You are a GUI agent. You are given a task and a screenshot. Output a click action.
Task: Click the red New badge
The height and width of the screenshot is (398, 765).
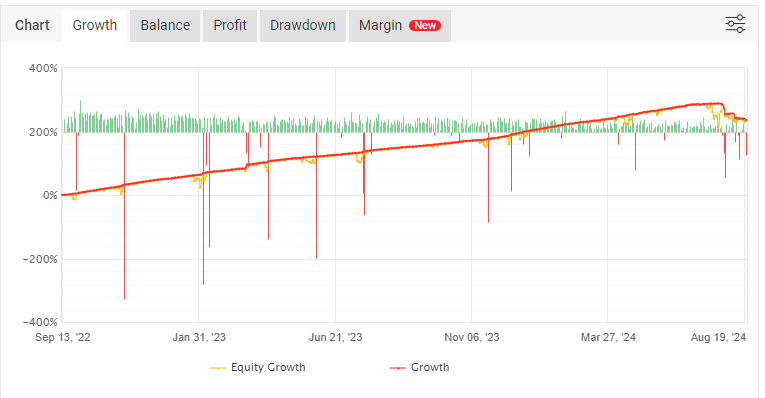pyautogui.click(x=425, y=25)
